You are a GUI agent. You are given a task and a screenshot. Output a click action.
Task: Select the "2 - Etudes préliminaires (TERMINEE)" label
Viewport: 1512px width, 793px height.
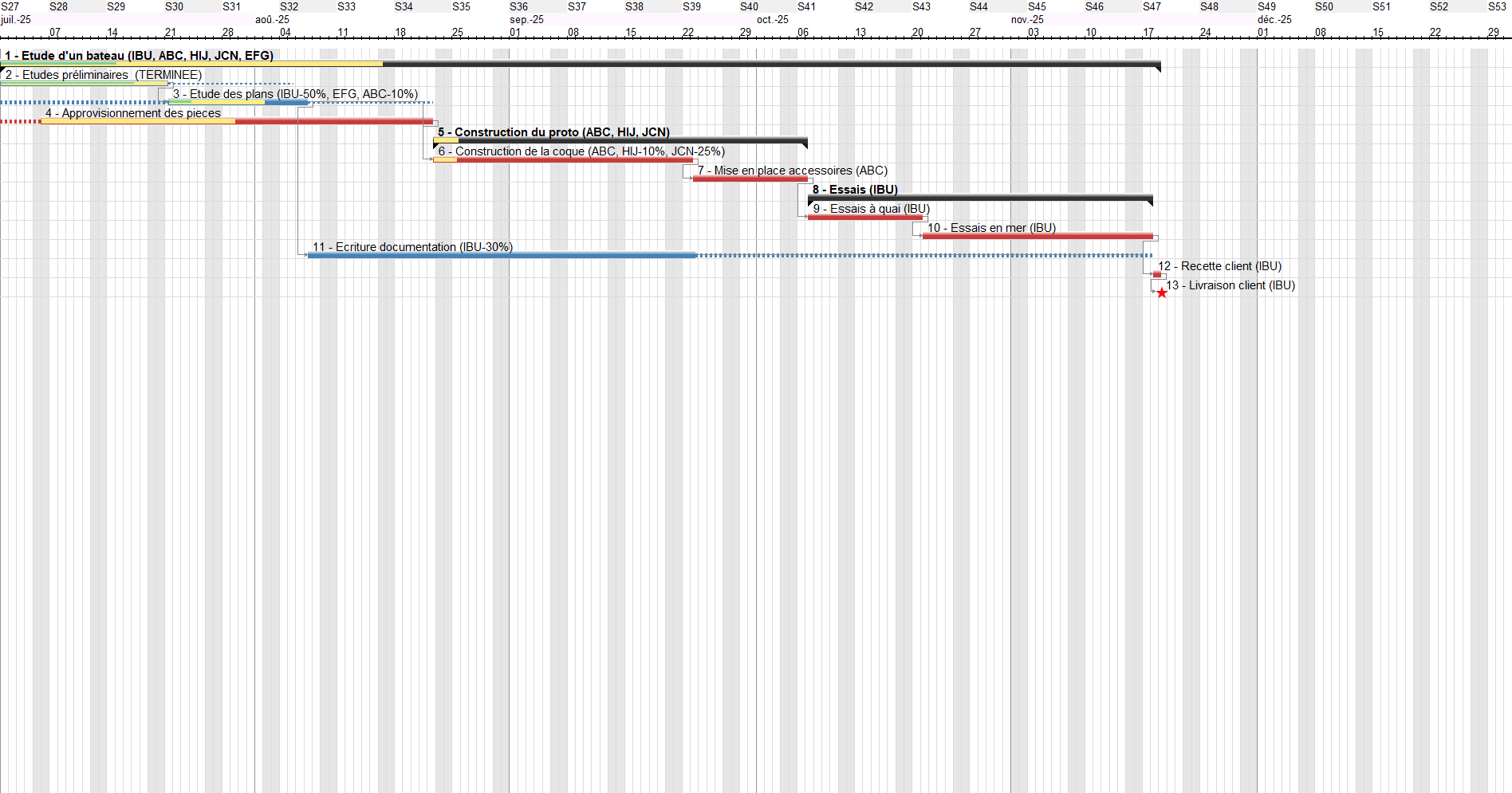[x=104, y=75]
